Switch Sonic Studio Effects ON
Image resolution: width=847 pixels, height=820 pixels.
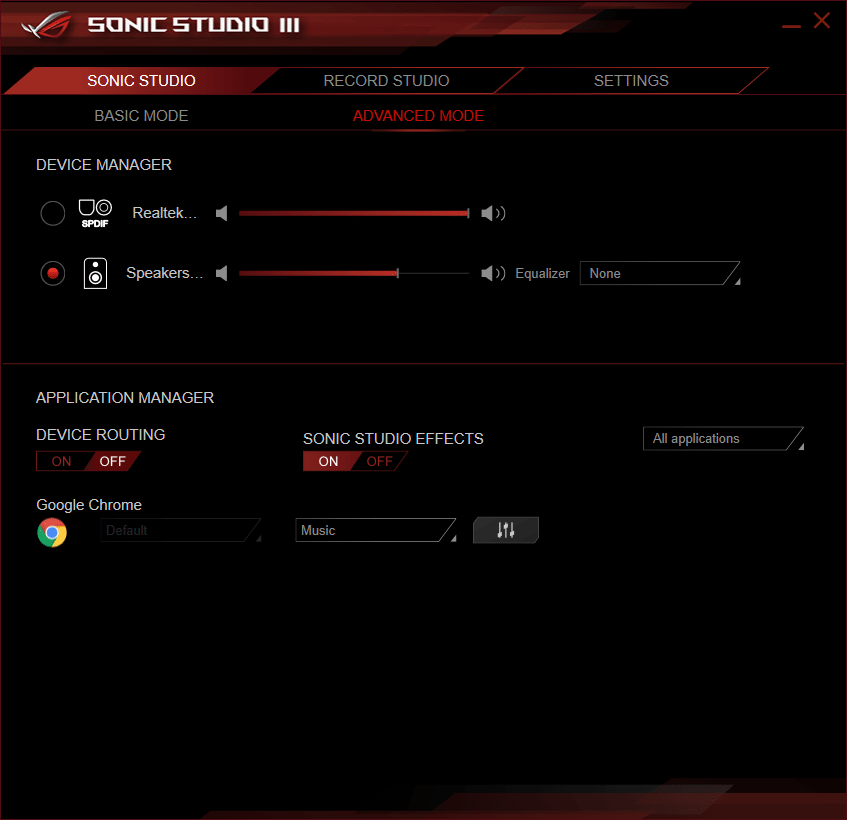(328, 461)
